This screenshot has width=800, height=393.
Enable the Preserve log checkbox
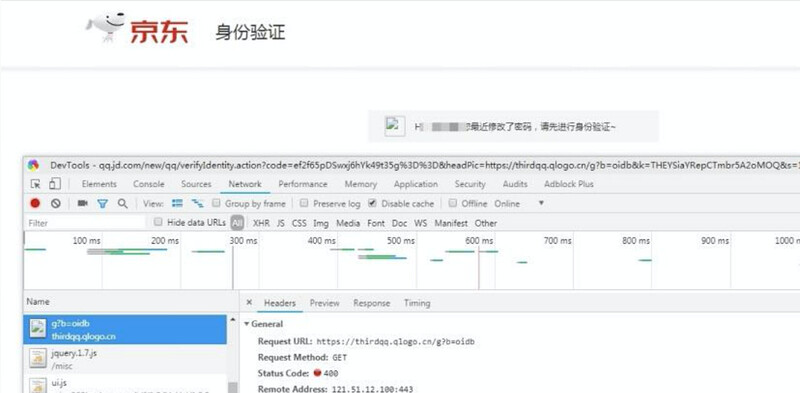tap(304, 203)
